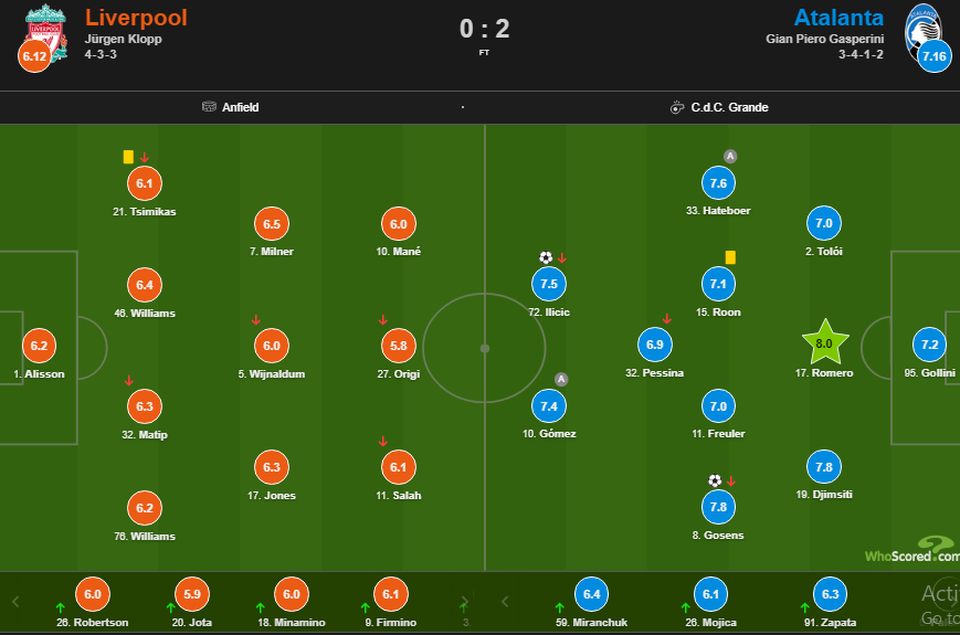
Task: Open the Atalanta team name link
Action: (839, 17)
